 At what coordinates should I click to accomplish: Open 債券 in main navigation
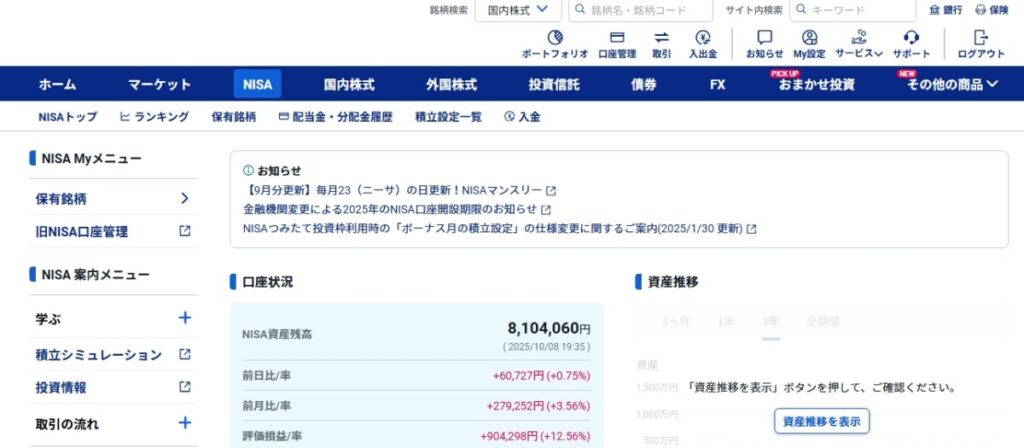coord(644,84)
